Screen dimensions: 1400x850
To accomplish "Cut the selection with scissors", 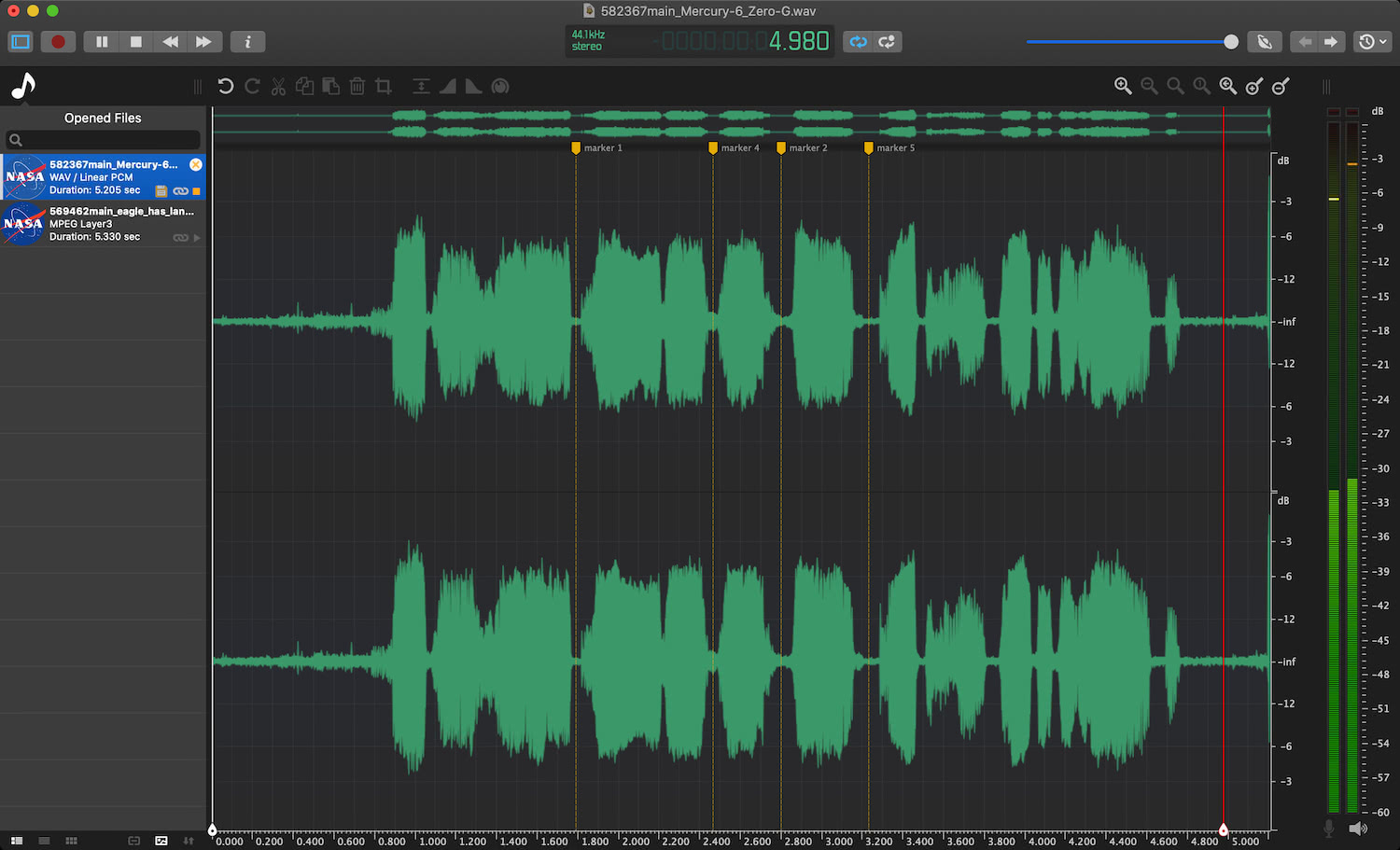I will [x=278, y=87].
